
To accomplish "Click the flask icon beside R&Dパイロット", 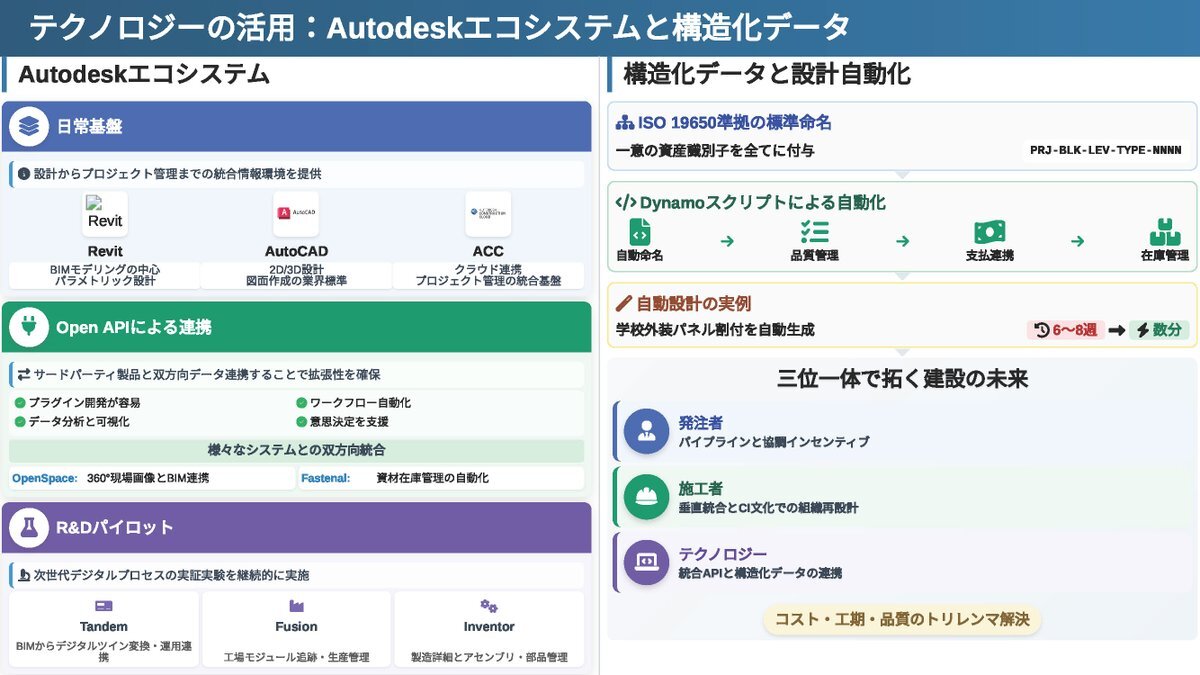I will (29, 527).
